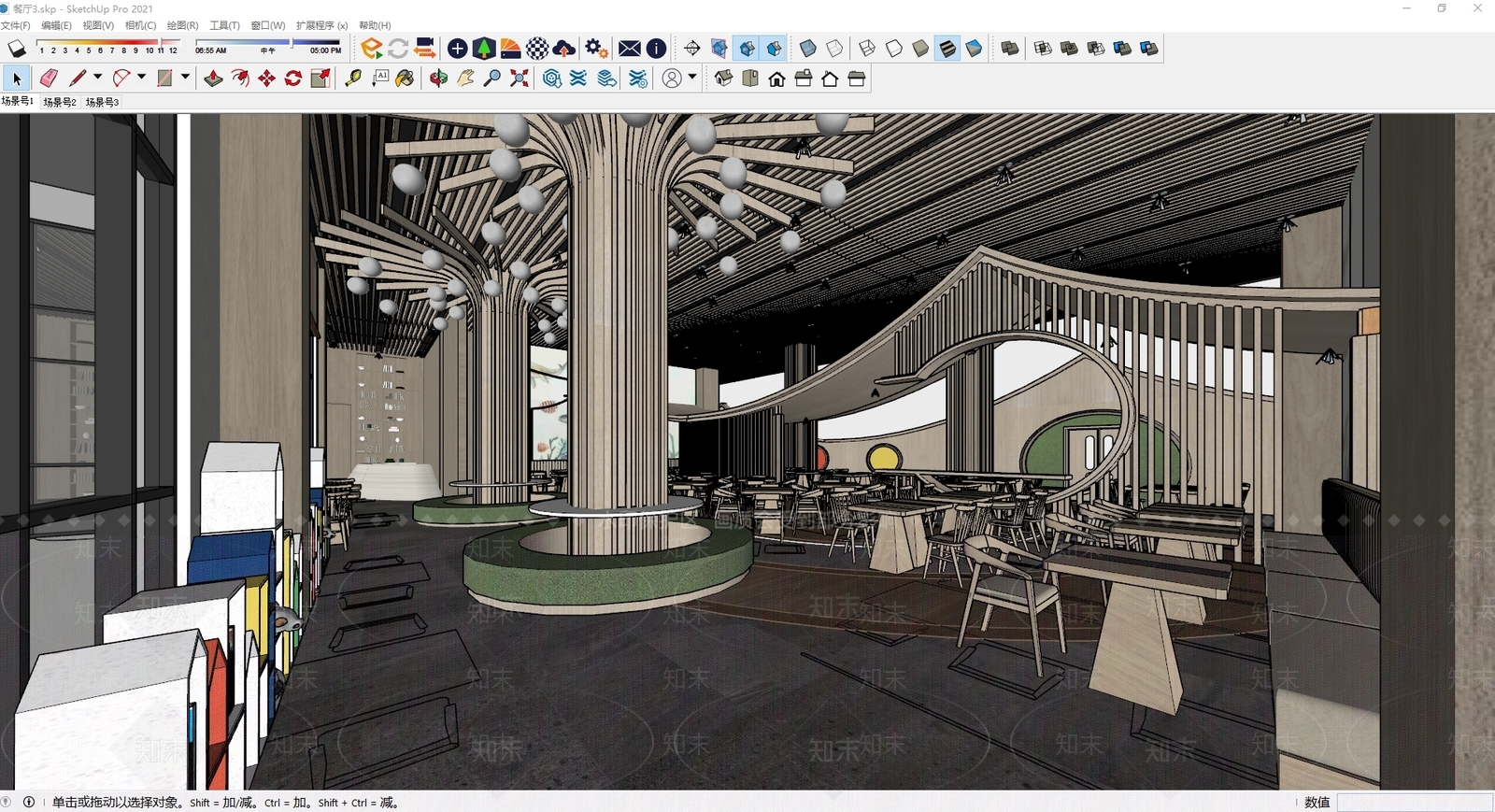This screenshot has height=812, width=1495.
Task: Toggle X-ray face style
Action: point(808,48)
